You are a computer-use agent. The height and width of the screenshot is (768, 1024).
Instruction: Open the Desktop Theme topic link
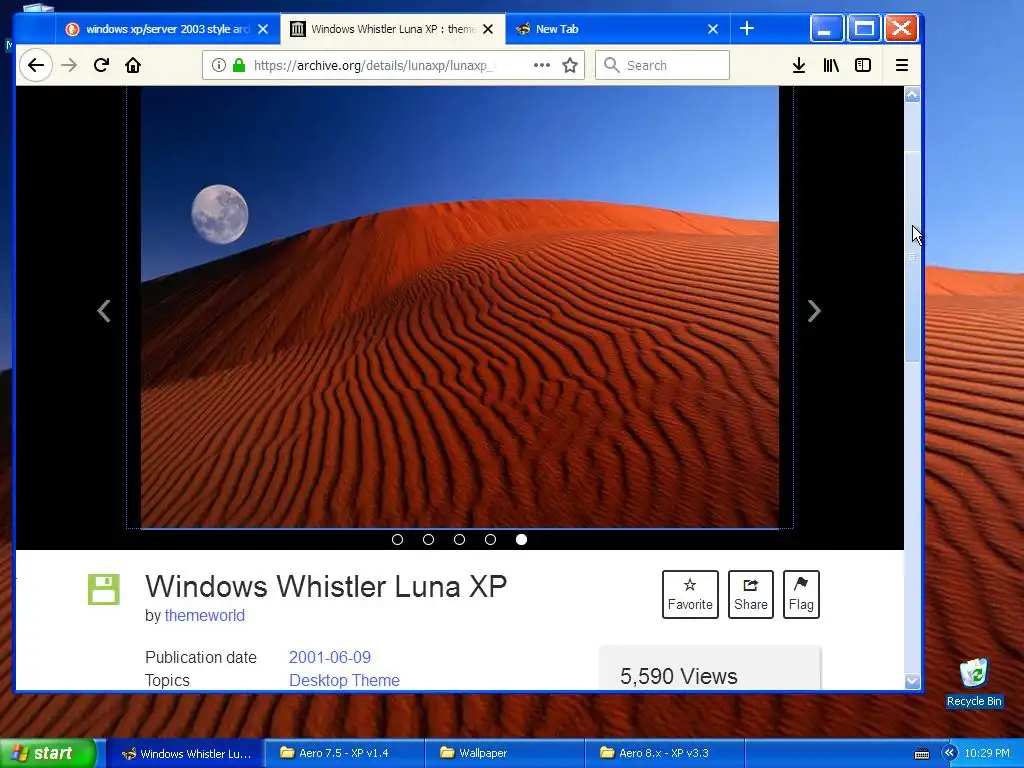coord(344,680)
